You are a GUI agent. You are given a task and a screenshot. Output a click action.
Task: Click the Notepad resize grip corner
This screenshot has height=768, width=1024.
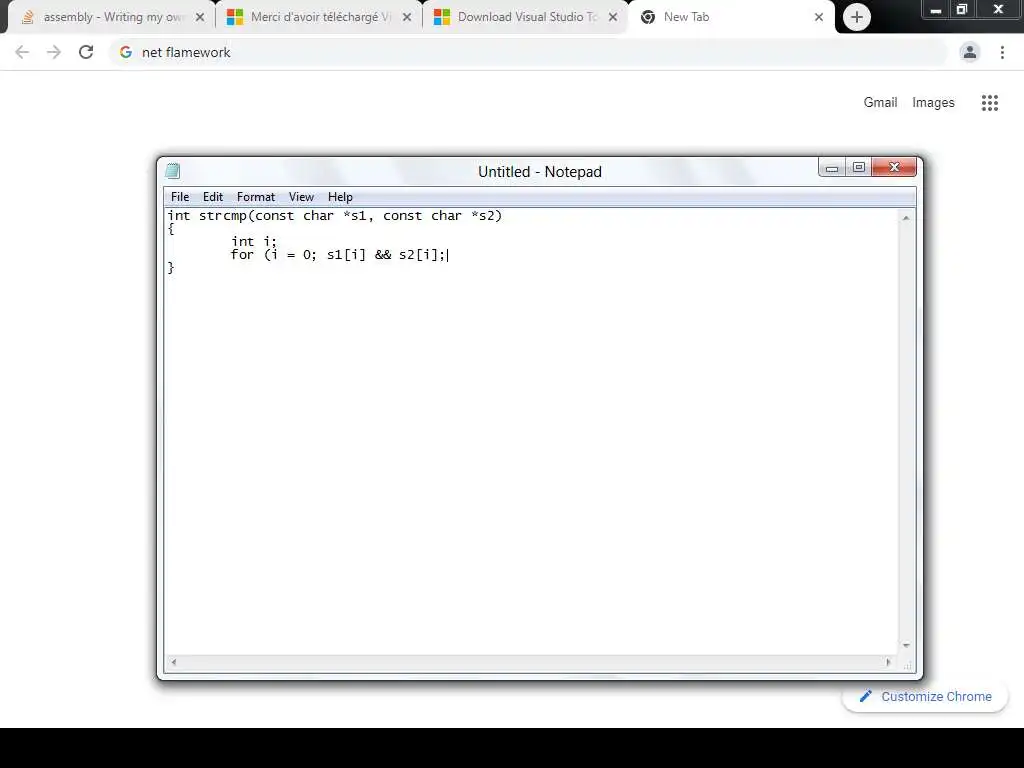coord(907,665)
